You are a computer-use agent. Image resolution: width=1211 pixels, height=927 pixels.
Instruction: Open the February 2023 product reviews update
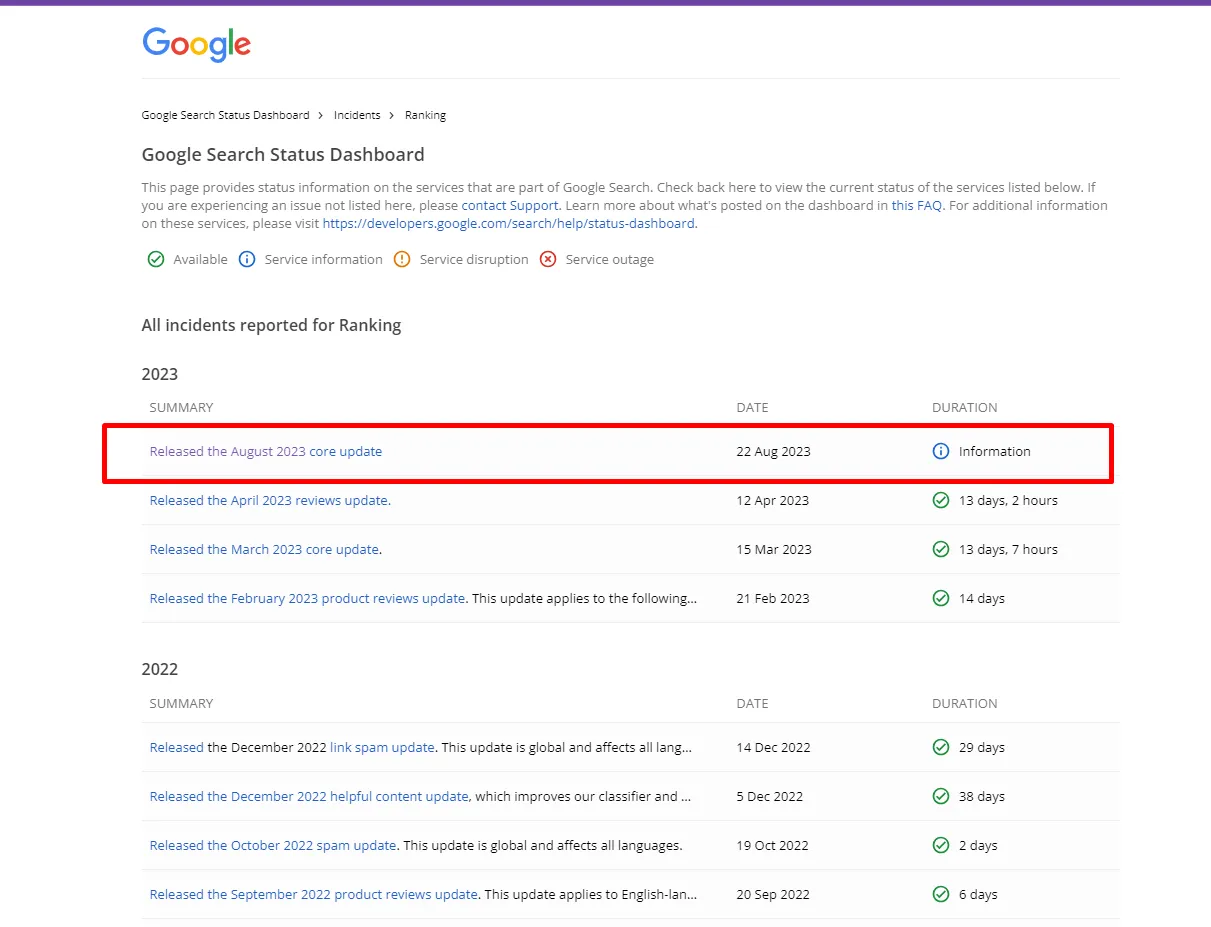[307, 598]
